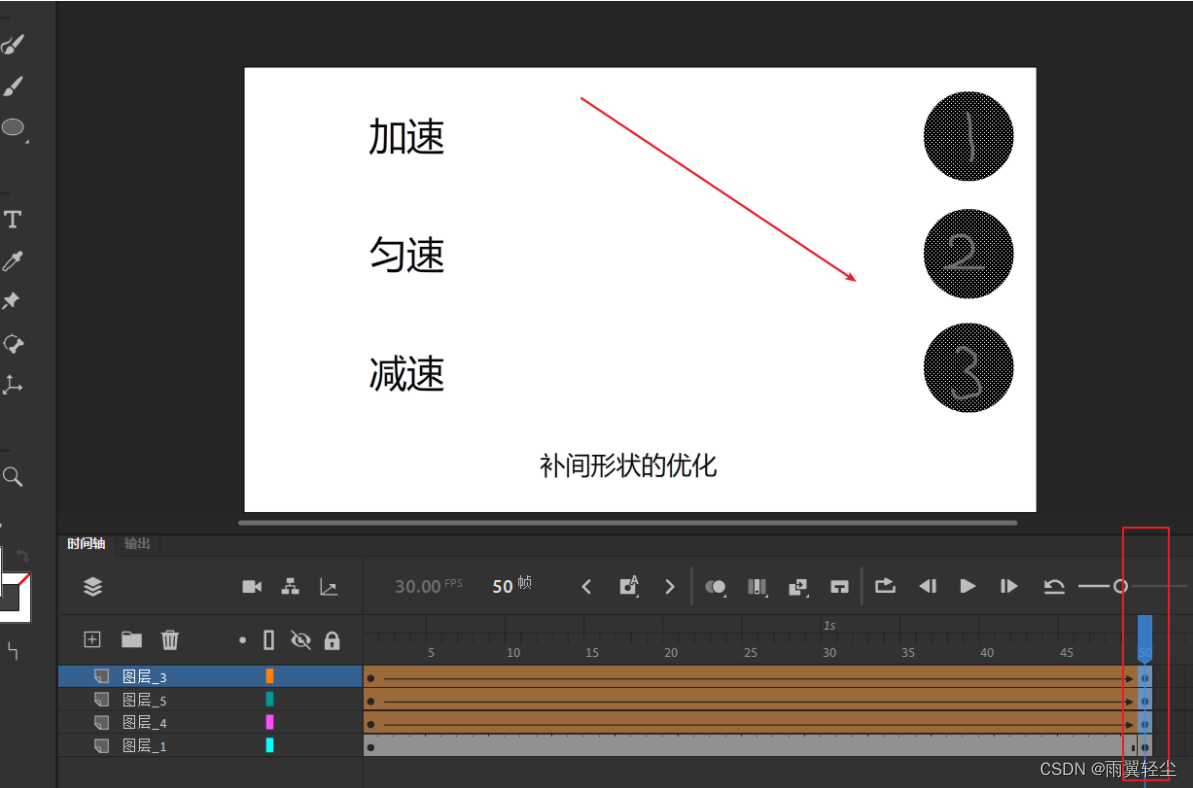Show the layer parenting view
The height and width of the screenshot is (788, 1193).
(x=290, y=586)
